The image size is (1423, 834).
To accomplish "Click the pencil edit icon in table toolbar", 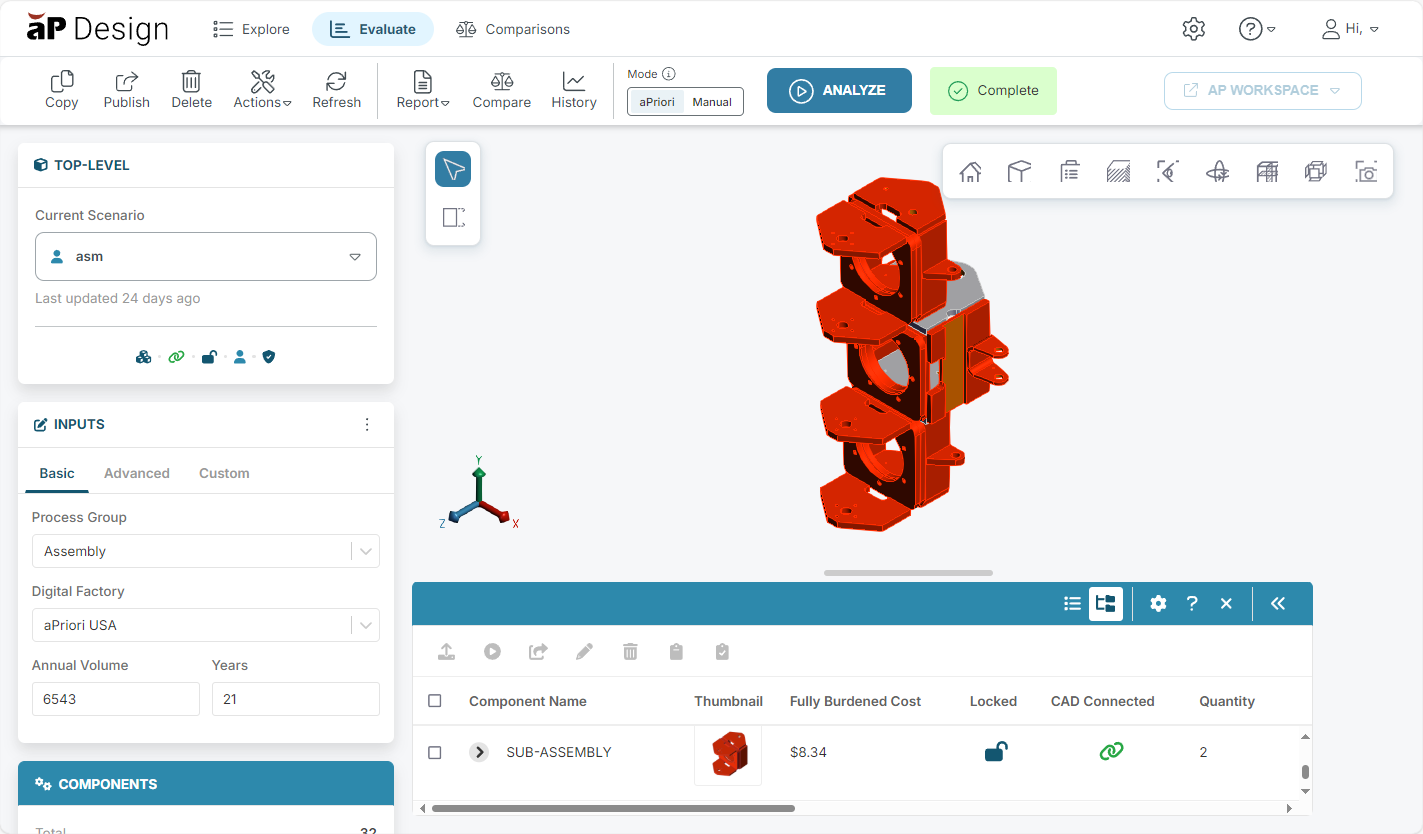I will click(584, 652).
